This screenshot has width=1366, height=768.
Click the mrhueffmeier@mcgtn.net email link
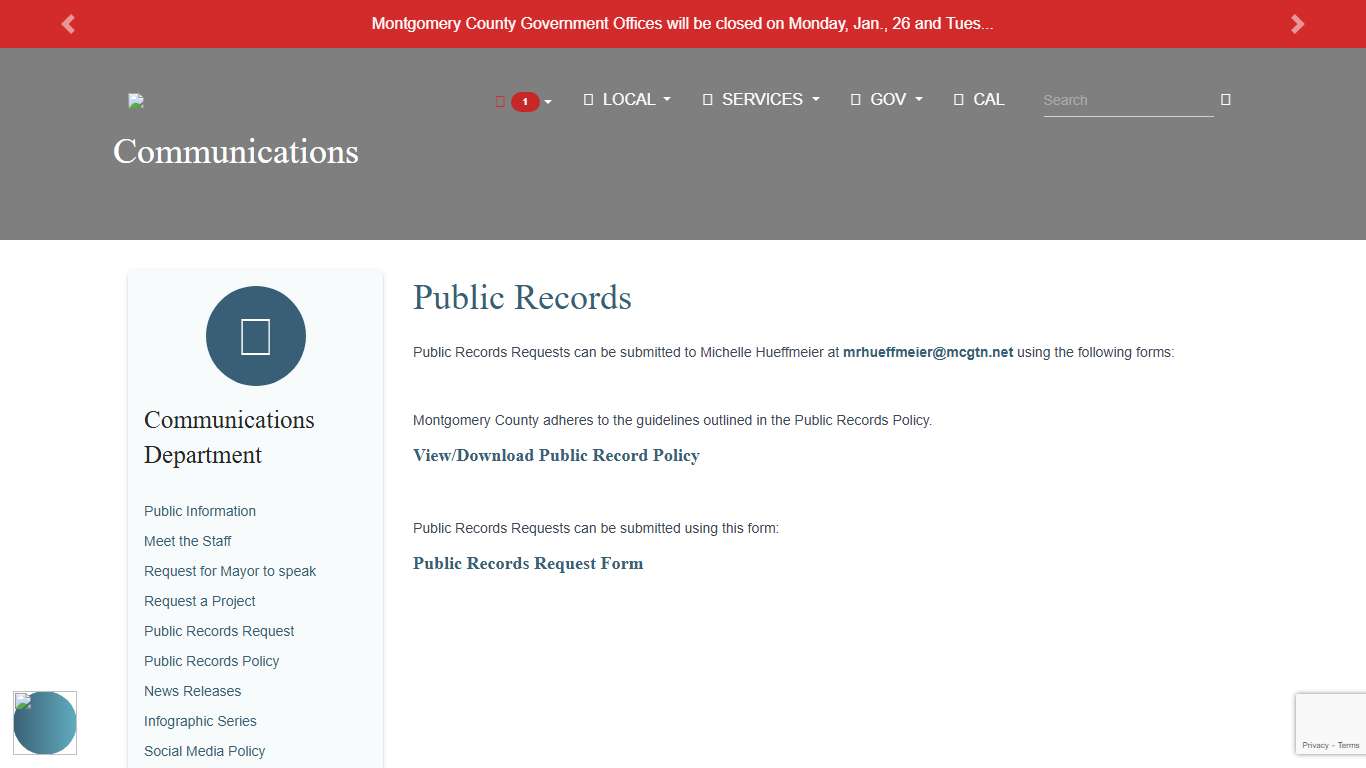(x=928, y=353)
